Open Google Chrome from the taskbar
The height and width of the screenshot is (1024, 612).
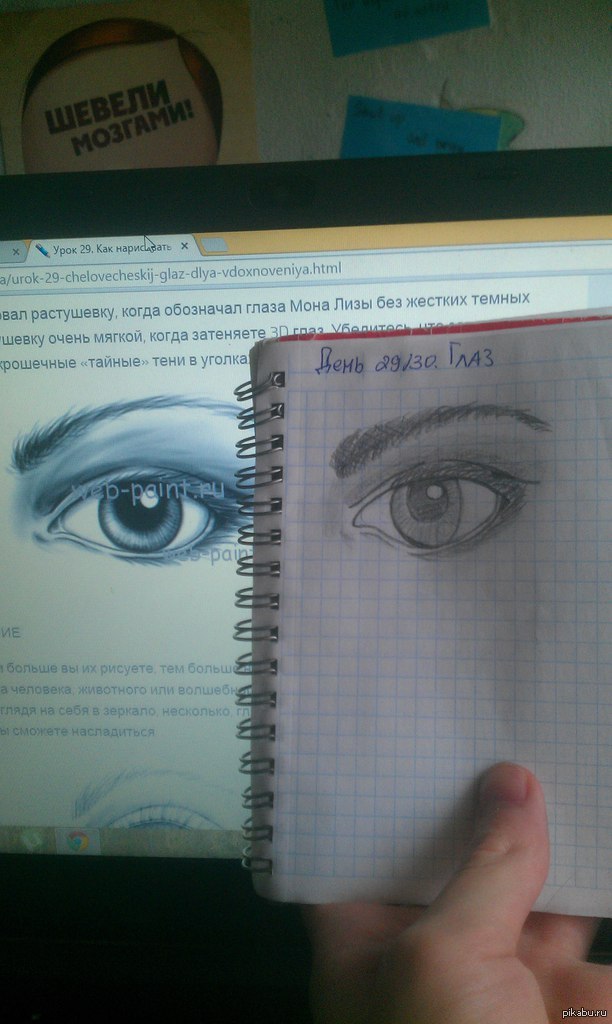pos(78,840)
